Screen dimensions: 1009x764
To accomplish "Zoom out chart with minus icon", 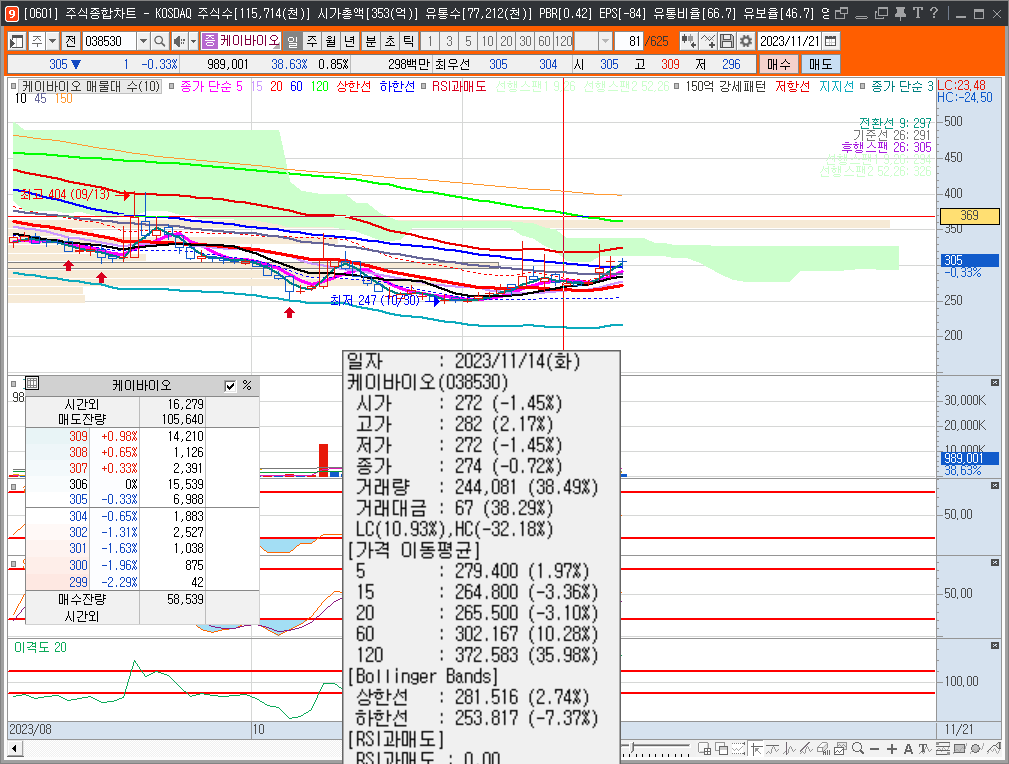I will pyautogui.click(x=875, y=749).
